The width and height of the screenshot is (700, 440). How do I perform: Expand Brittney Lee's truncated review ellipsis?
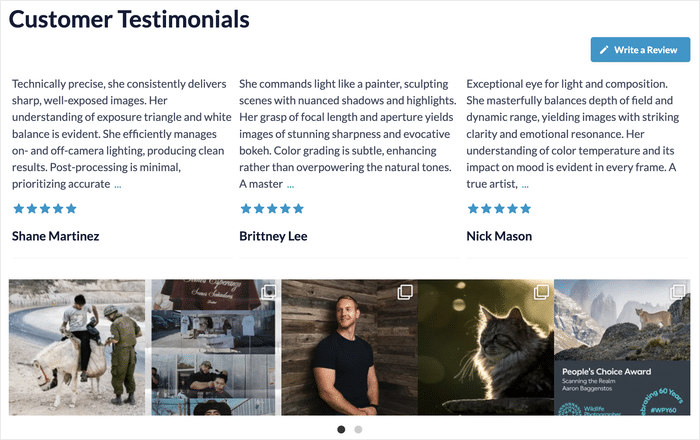click(x=291, y=185)
